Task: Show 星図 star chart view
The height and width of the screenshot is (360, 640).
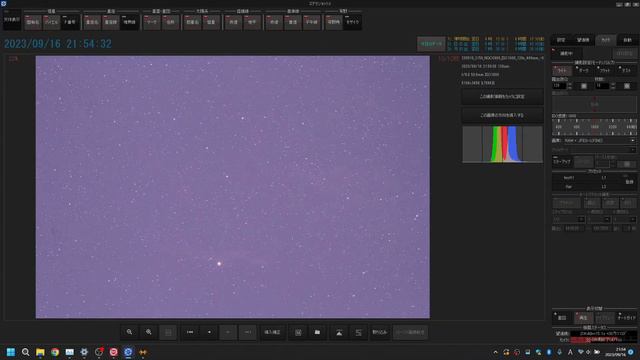Action: pyautogui.click(x=562, y=318)
